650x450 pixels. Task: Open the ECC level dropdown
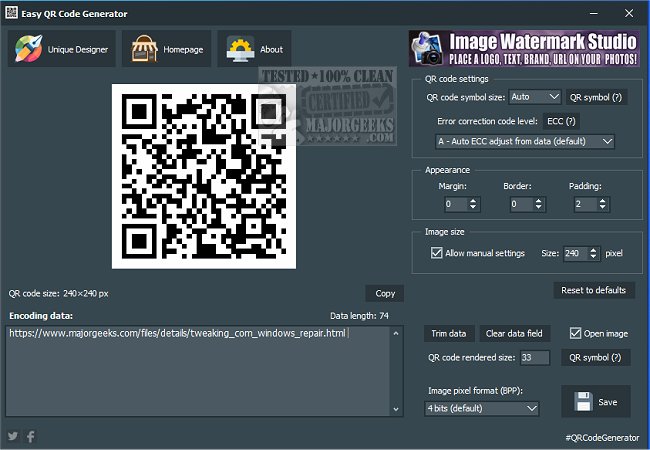coord(524,141)
